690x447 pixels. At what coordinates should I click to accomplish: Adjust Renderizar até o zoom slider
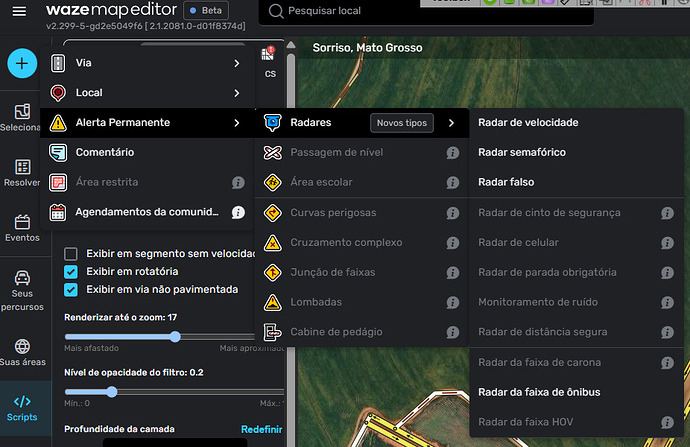coord(175,337)
